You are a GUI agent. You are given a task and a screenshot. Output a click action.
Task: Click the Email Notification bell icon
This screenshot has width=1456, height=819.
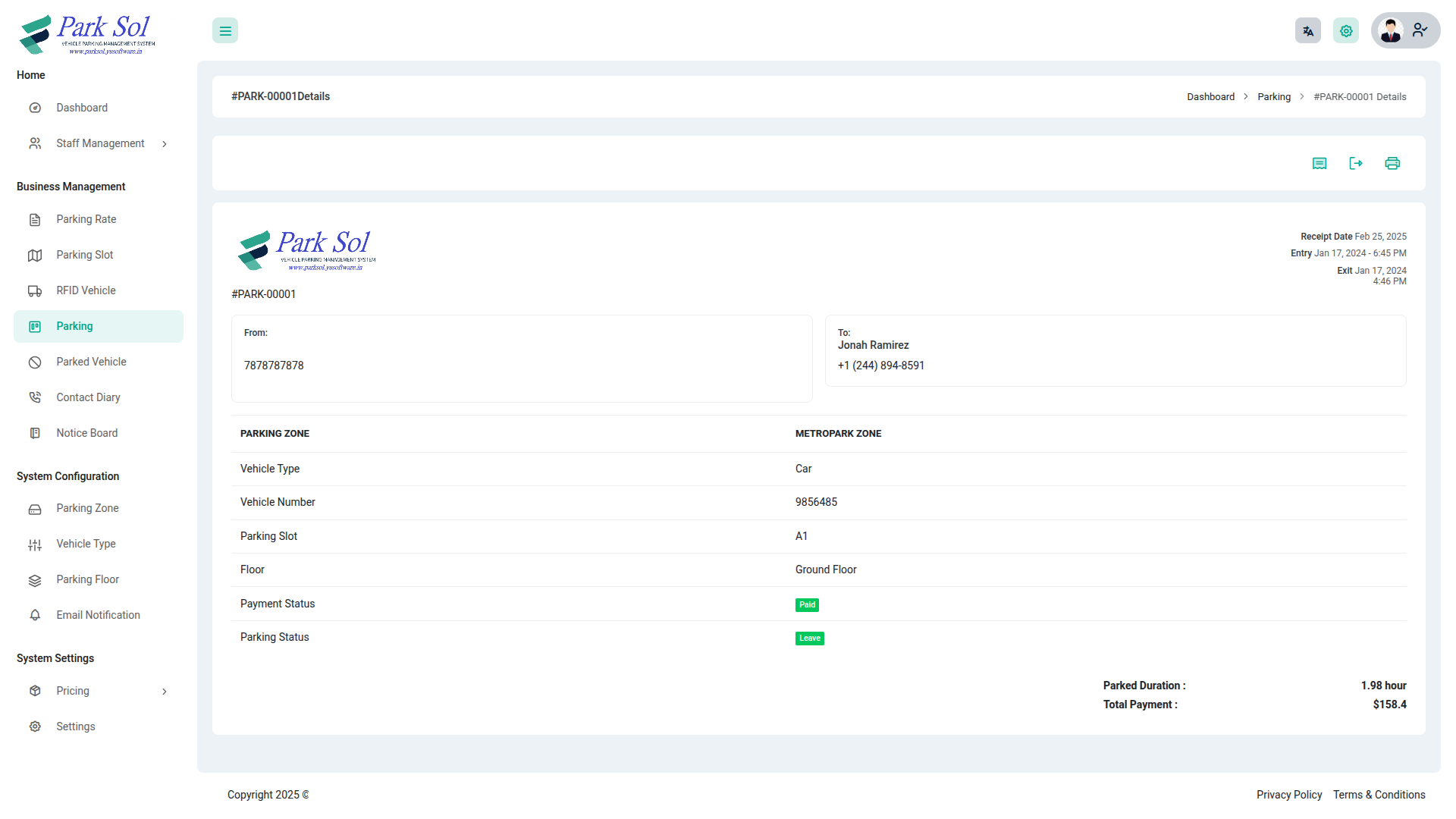(x=35, y=615)
